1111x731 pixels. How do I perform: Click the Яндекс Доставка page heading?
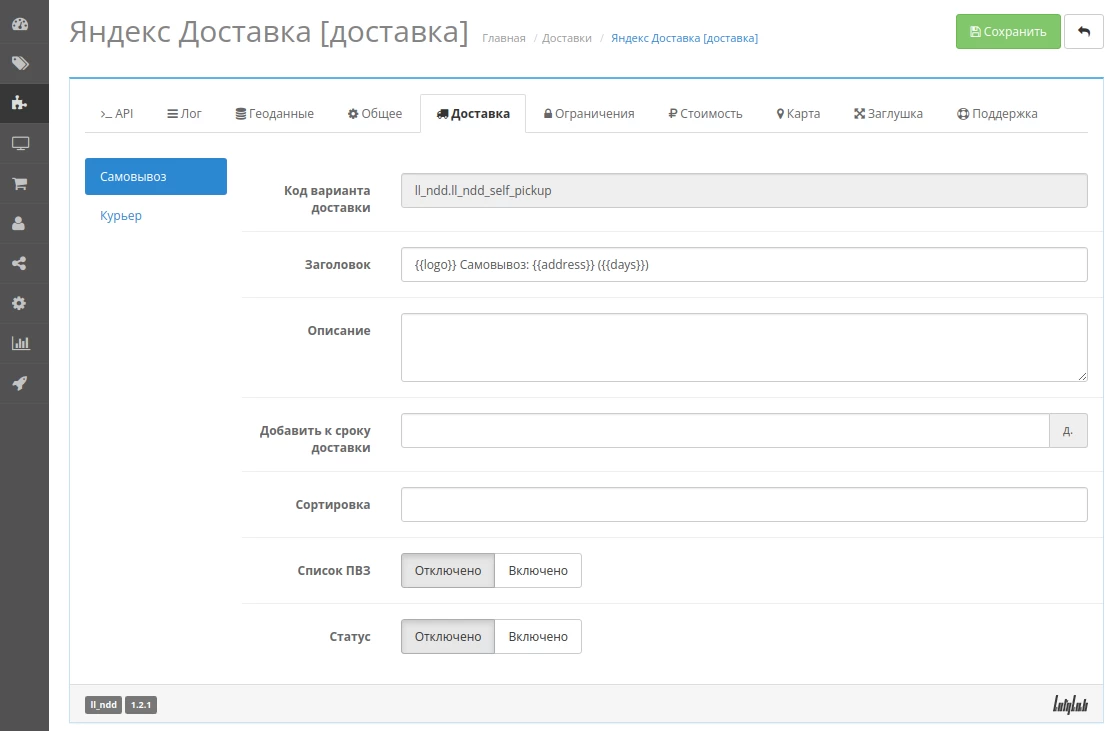point(269,32)
